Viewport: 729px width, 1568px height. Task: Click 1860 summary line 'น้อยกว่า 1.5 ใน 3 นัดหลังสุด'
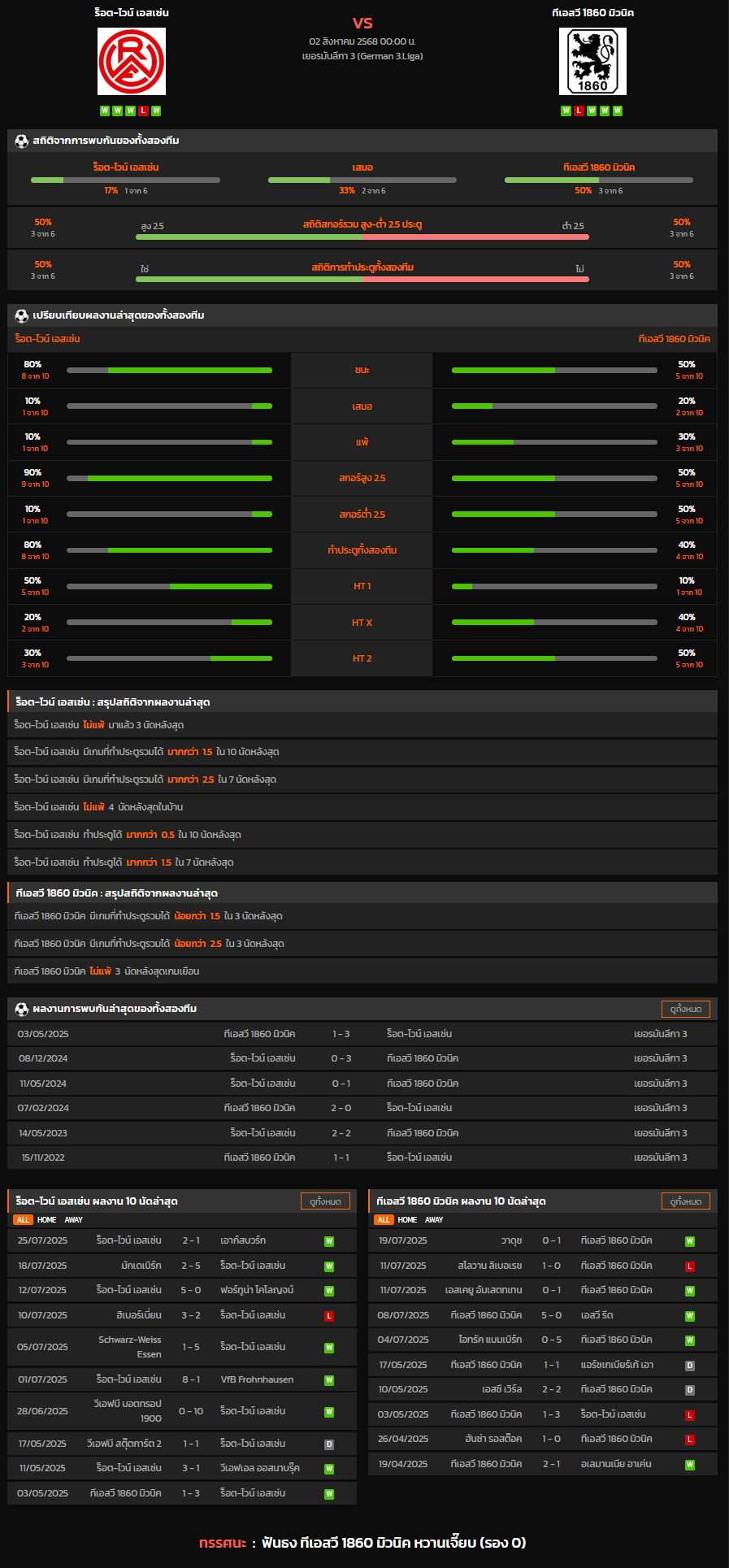[362, 916]
